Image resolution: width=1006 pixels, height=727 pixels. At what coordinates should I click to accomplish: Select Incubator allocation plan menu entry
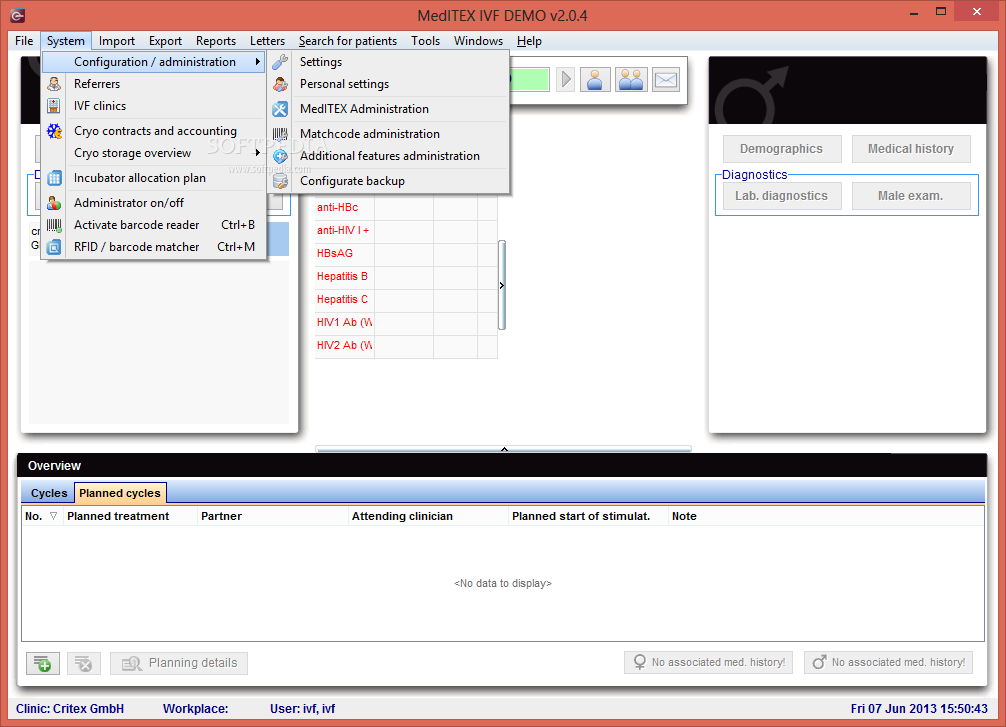(x=154, y=178)
